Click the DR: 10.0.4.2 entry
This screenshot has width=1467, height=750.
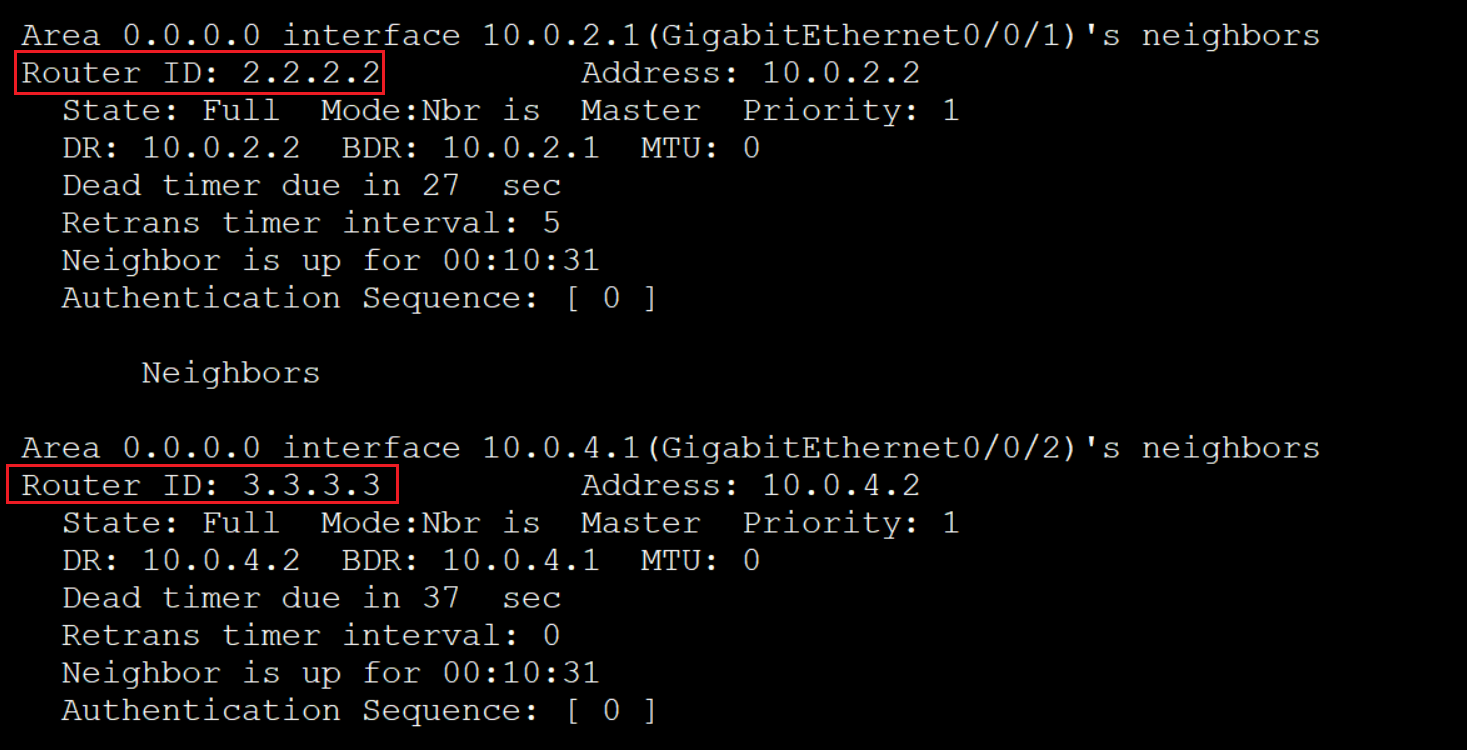180,561
